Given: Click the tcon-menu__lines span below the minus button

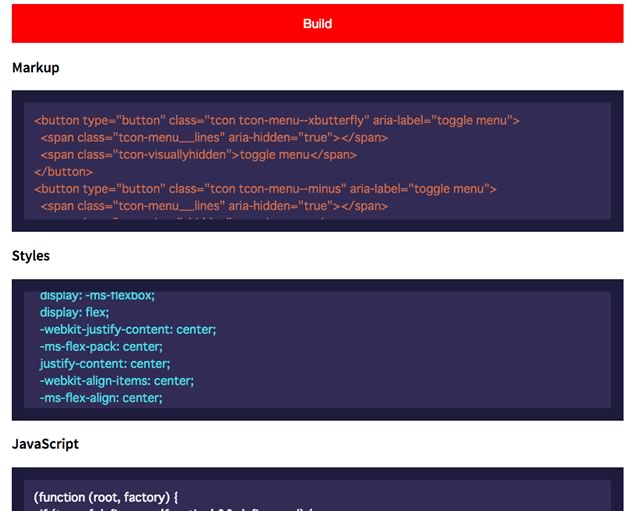Looking at the screenshot, I should (214, 206).
